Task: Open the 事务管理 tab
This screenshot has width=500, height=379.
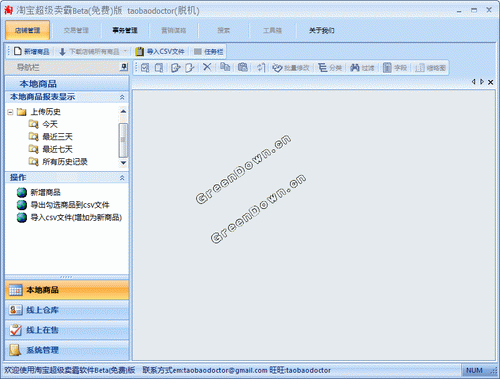Action: point(125,30)
